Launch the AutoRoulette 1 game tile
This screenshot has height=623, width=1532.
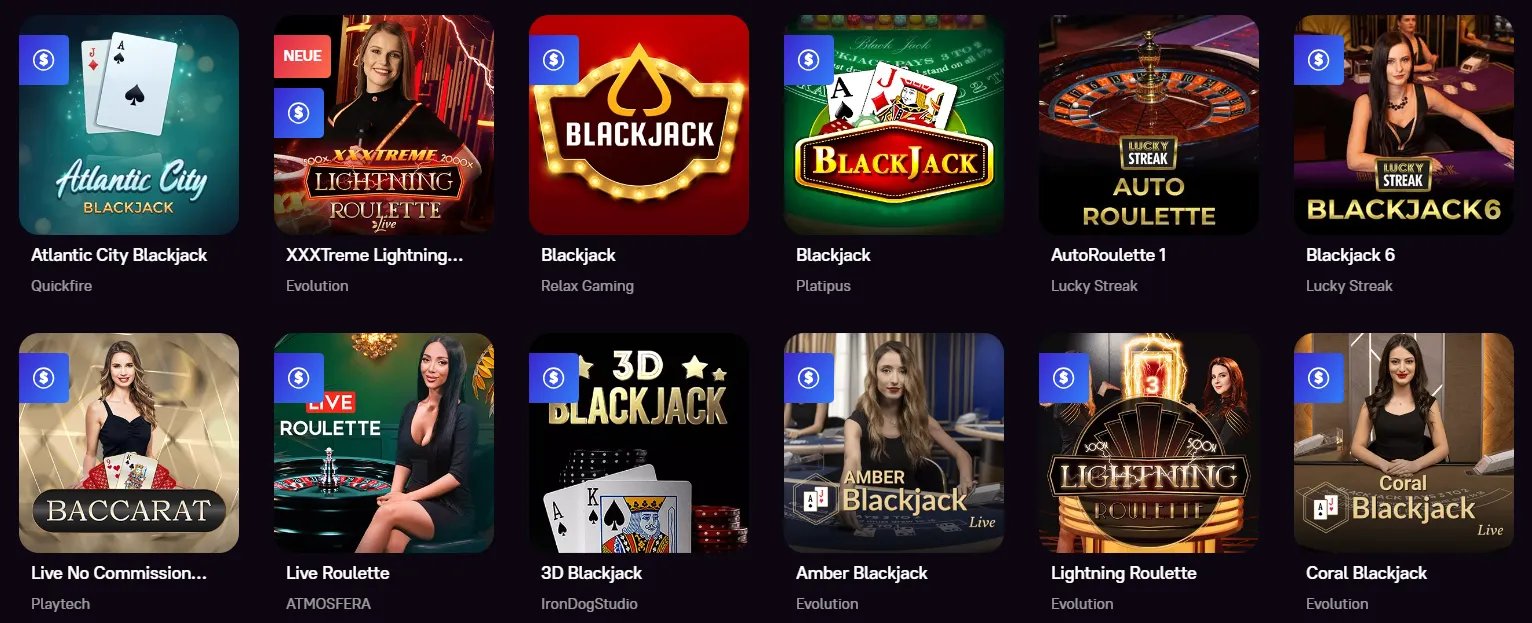tap(1148, 125)
